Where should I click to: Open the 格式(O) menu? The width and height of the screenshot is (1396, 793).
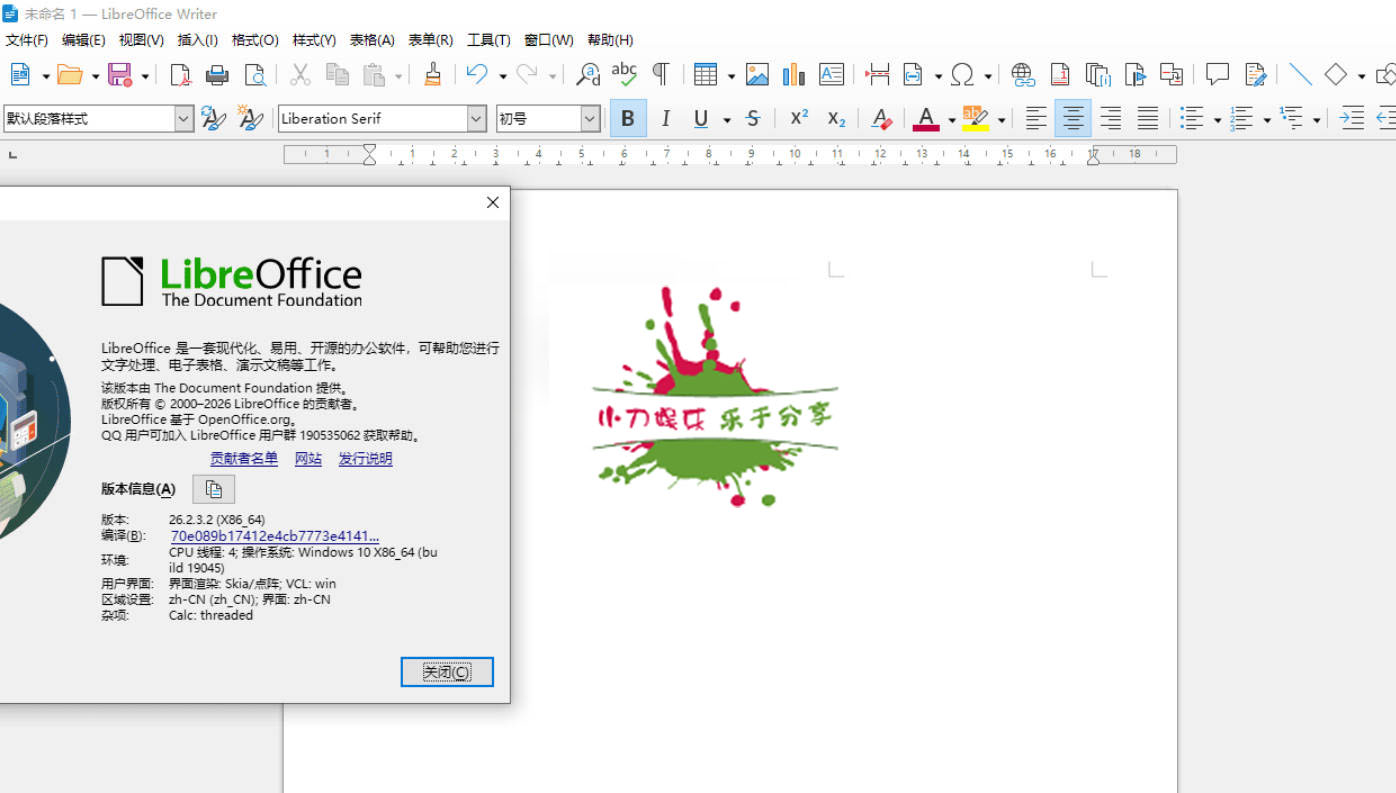point(255,40)
